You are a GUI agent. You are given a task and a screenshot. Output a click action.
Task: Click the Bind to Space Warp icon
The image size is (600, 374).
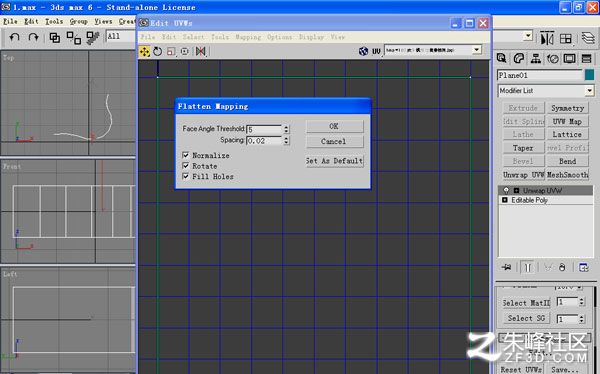click(x=93, y=38)
